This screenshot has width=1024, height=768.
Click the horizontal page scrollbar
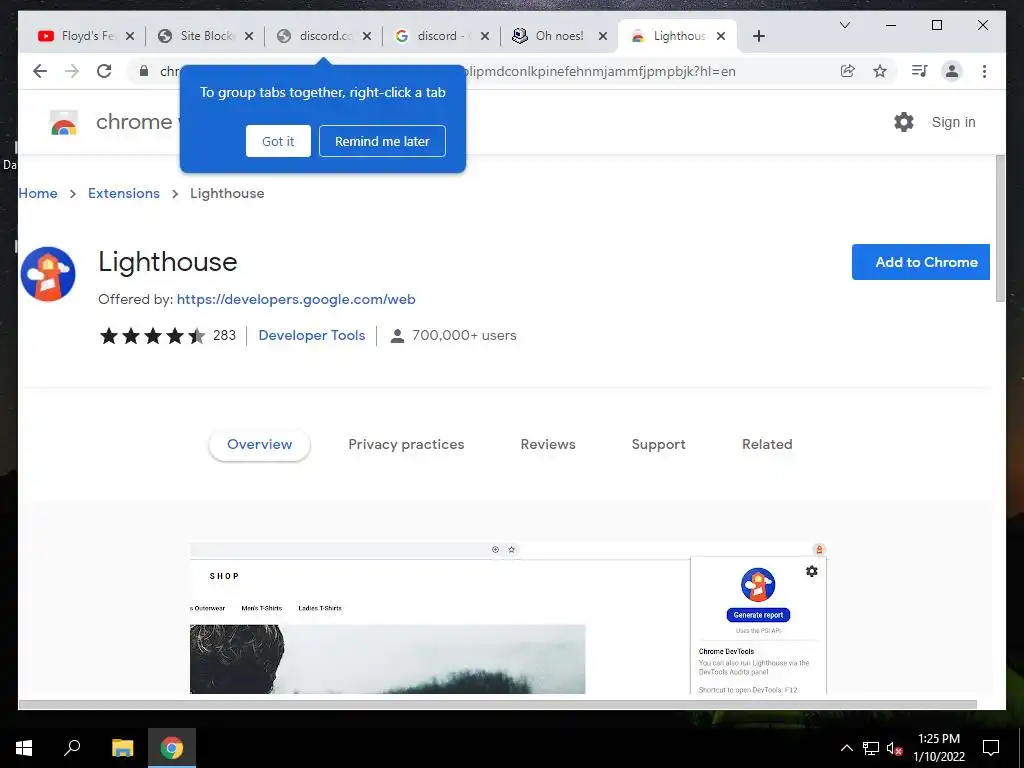[x=498, y=705]
